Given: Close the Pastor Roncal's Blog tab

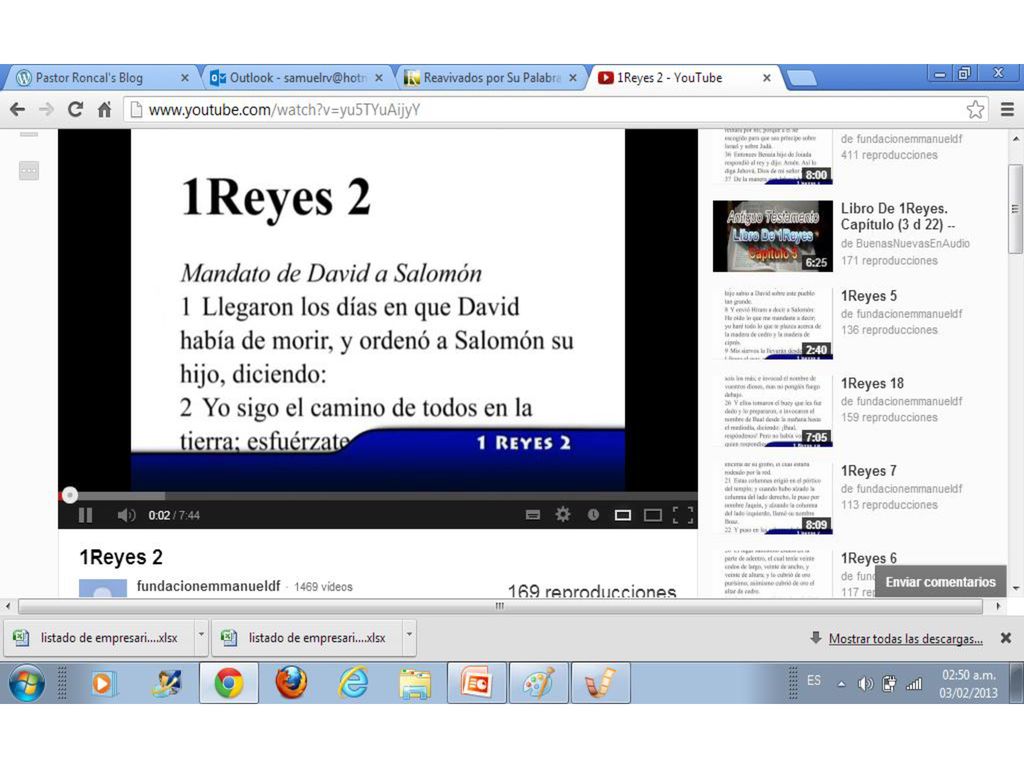Looking at the screenshot, I should (x=185, y=78).
